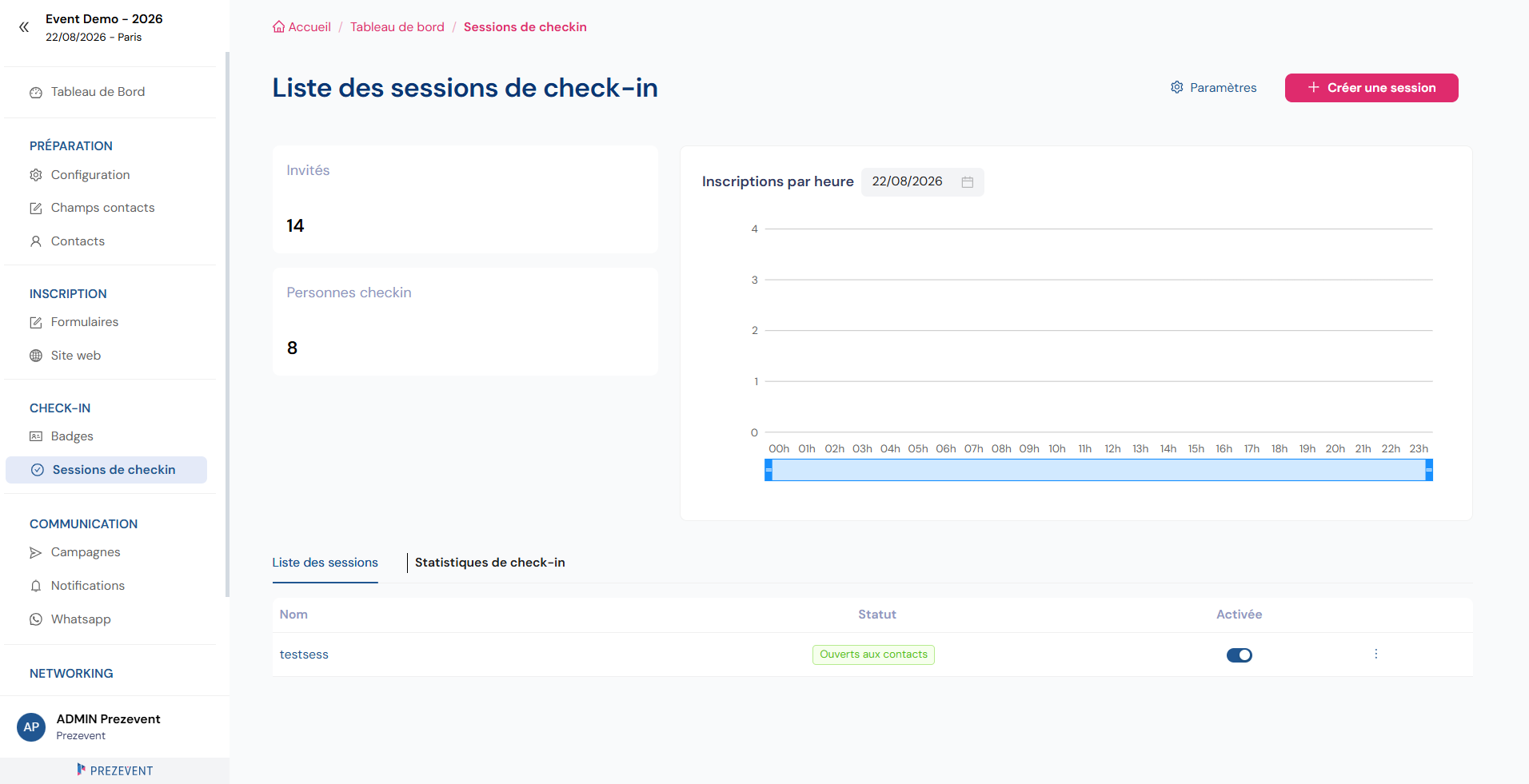Click Sessions de checkin breadcrumb

[525, 27]
